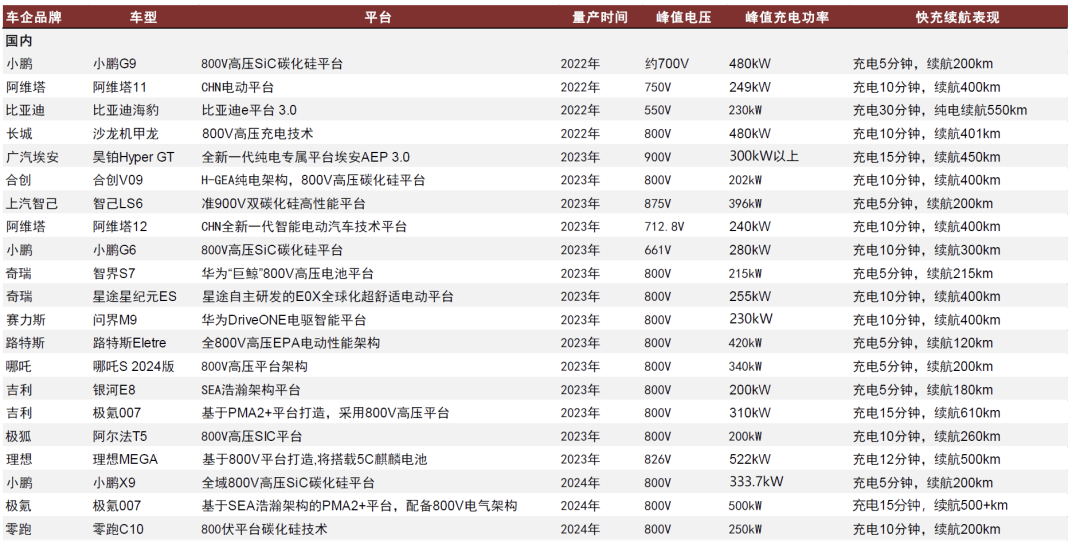
Task: Click the 峰值充电功率 column header
Action: tap(787, 17)
